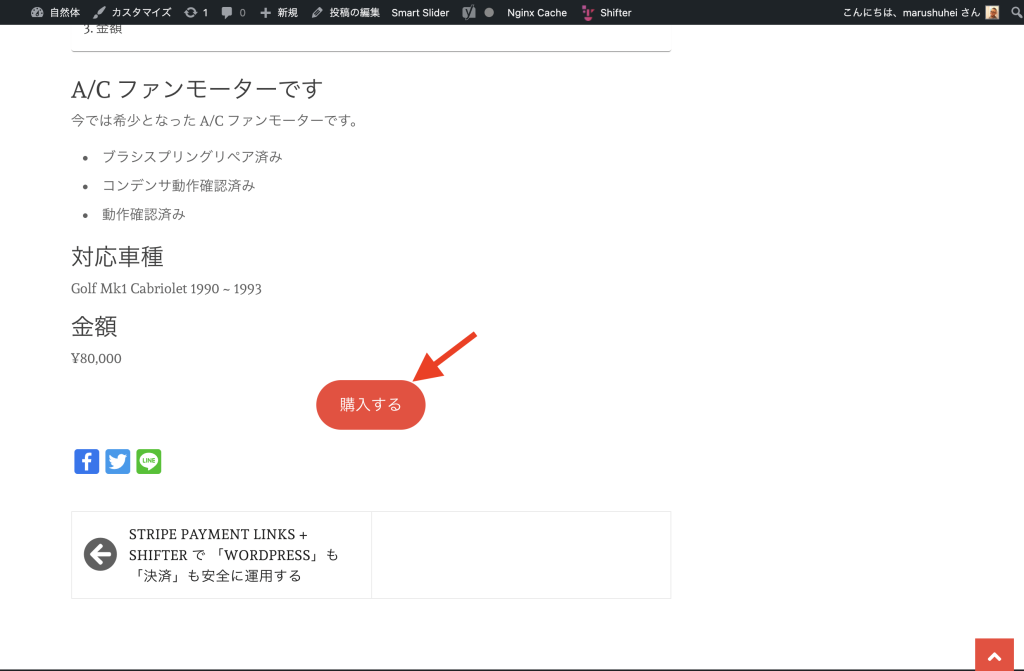The height and width of the screenshot is (671, 1024).
Task: Jump to 金額 in table of contents
Action: click(109, 29)
